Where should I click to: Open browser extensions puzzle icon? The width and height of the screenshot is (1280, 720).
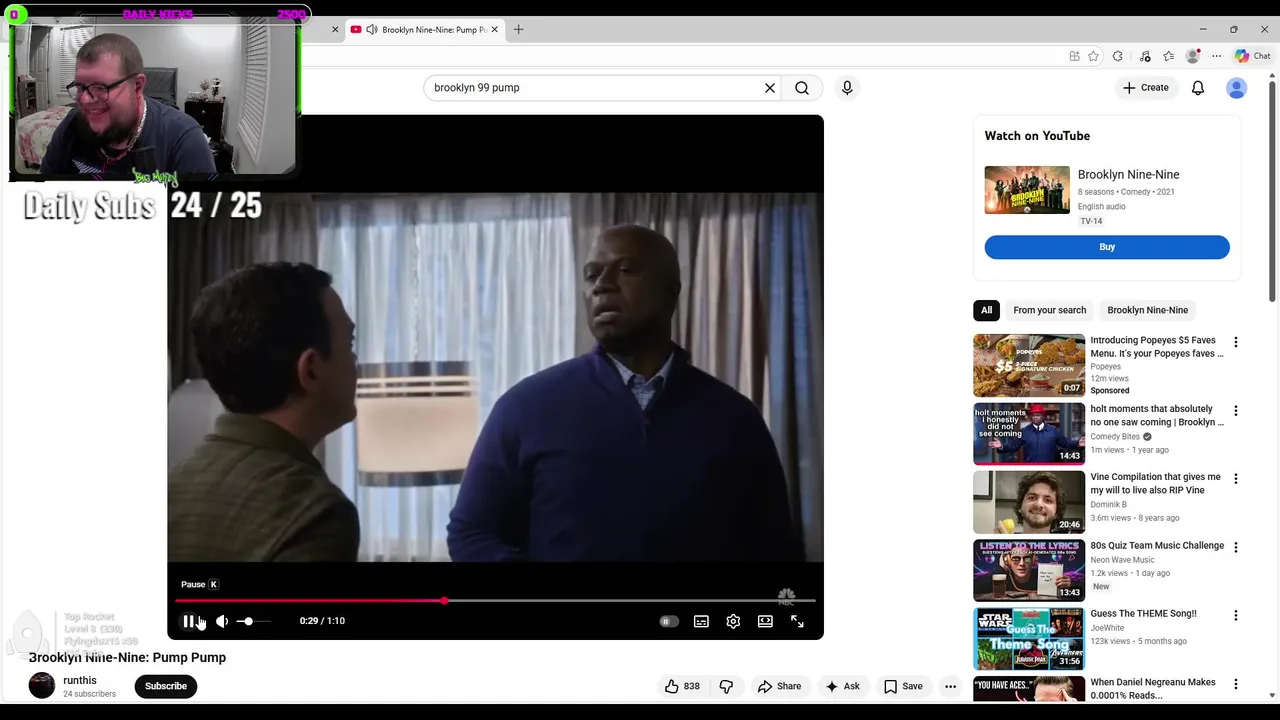pos(1118,56)
